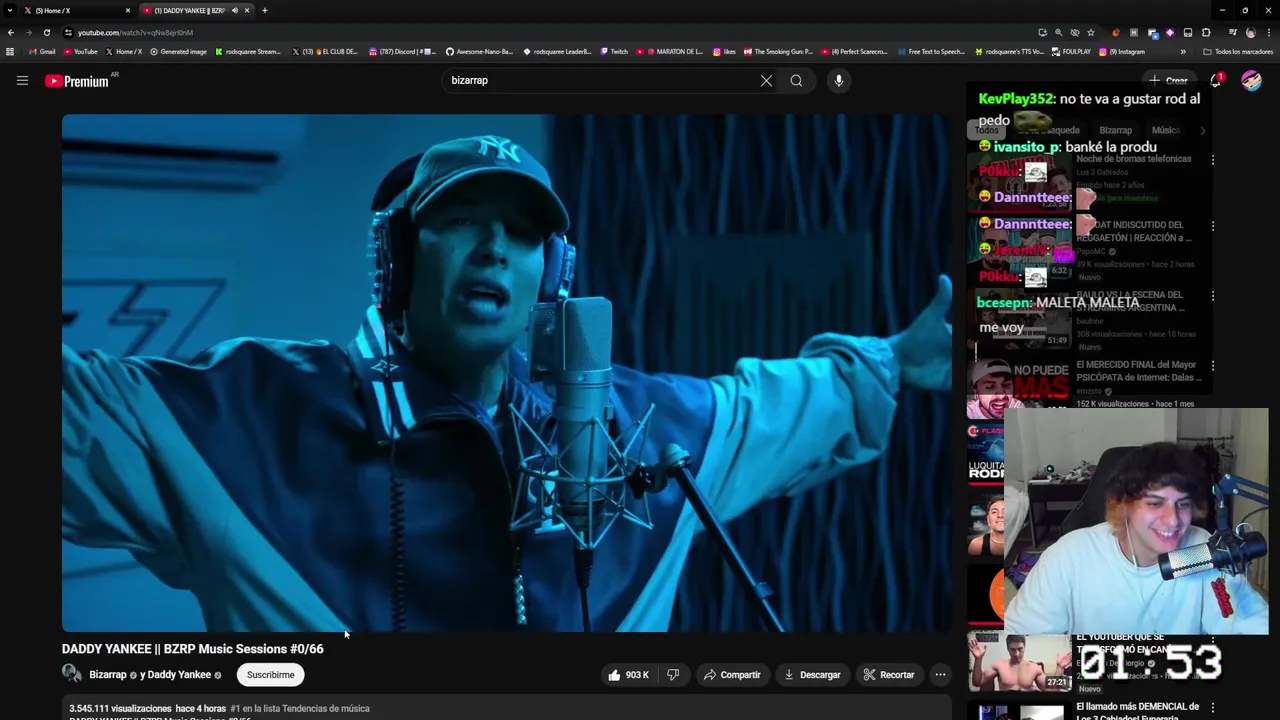Open the YouTube hamburger guide menu

click(22, 81)
